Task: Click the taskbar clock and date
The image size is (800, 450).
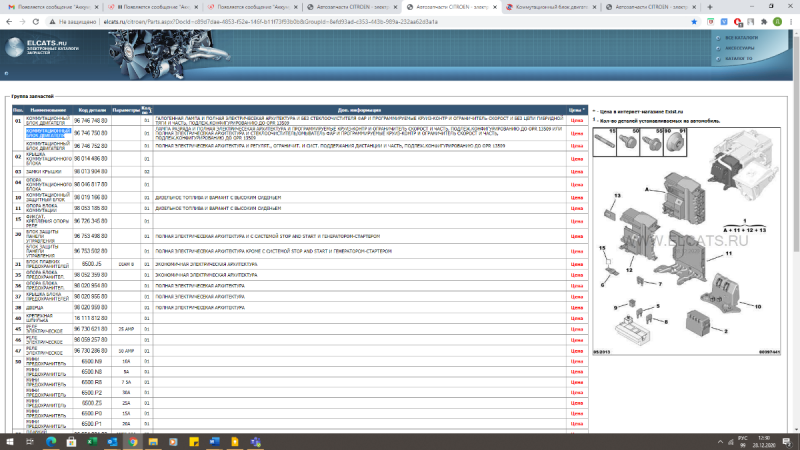Action: (770, 441)
